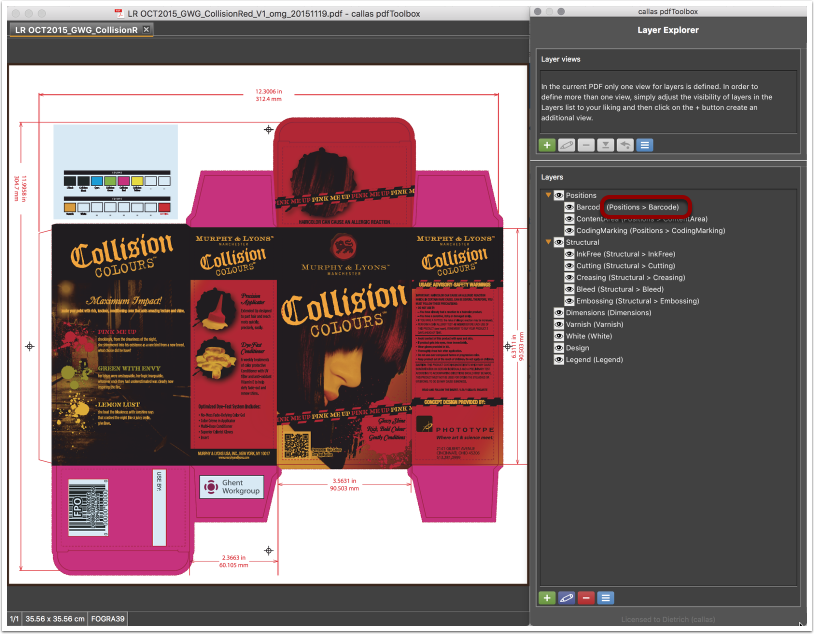The height and width of the screenshot is (634, 814).
Task: Click the PDF file icon in title bar
Action: point(119,13)
